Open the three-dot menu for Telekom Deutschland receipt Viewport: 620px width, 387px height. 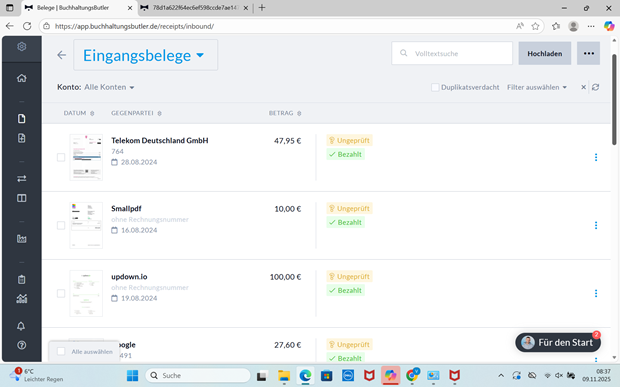pyautogui.click(x=596, y=157)
